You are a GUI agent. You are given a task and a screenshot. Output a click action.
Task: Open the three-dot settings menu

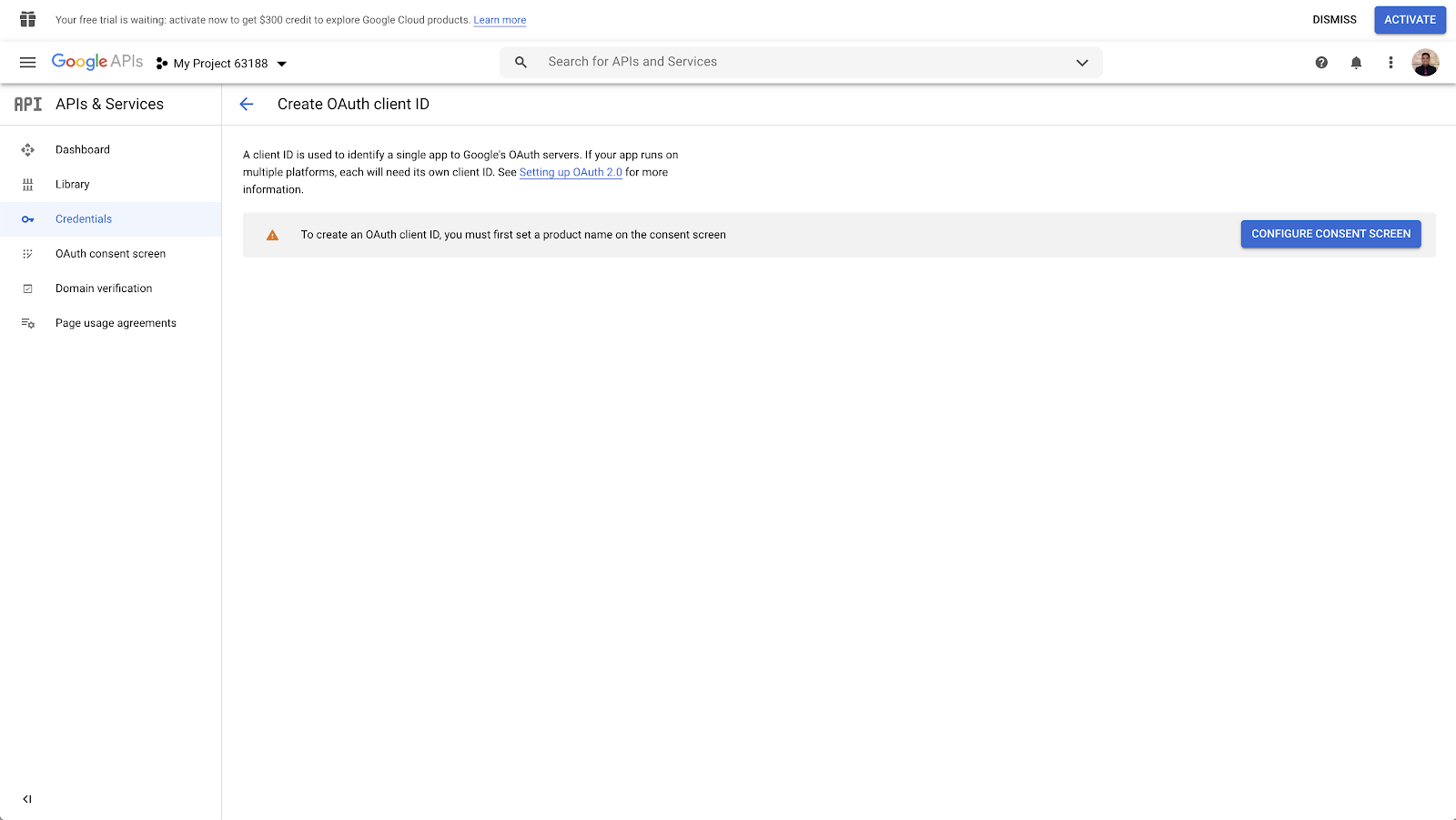pyautogui.click(x=1390, y=63)
